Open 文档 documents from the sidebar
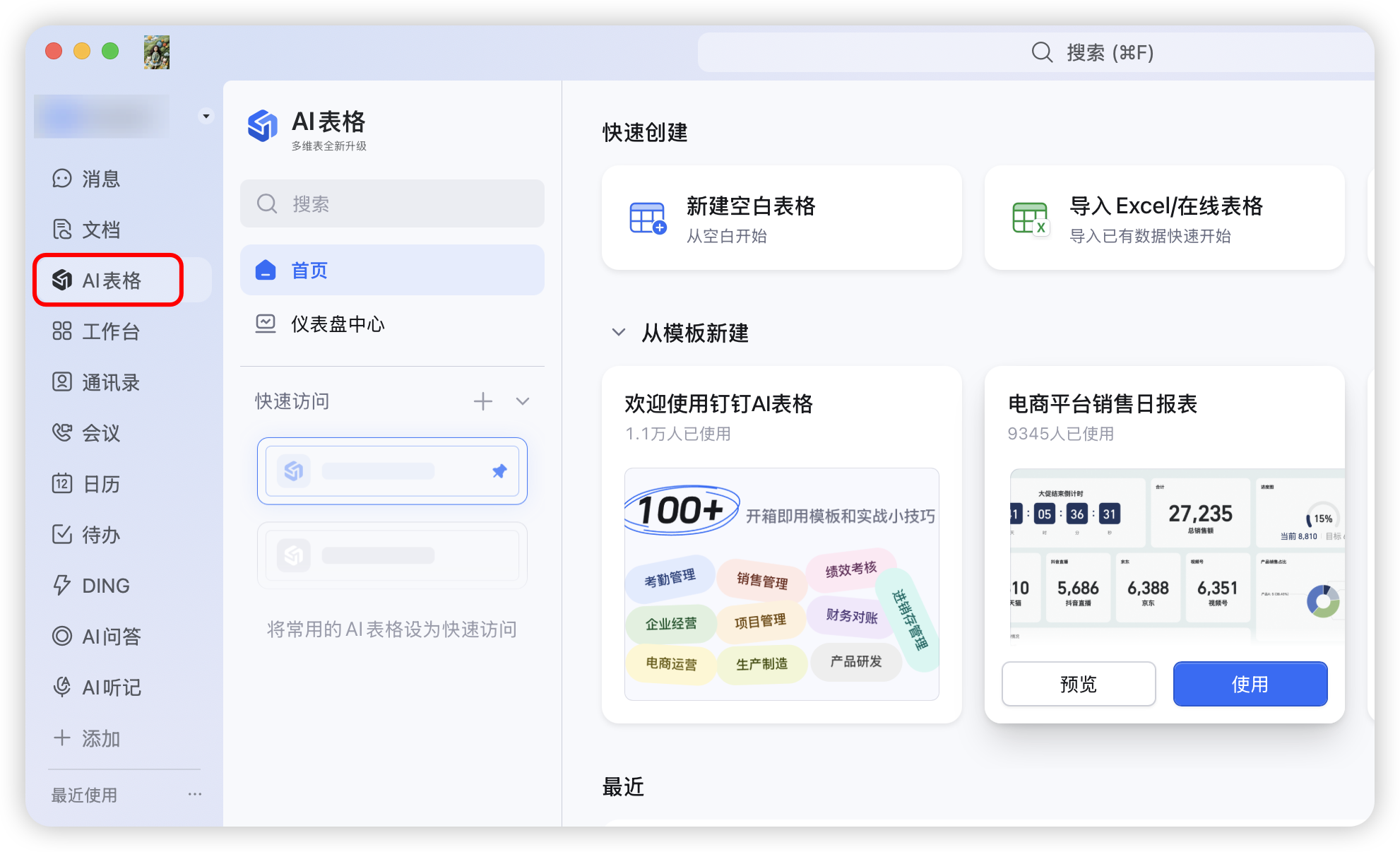The image size is (1400, 852). (62, 229)
